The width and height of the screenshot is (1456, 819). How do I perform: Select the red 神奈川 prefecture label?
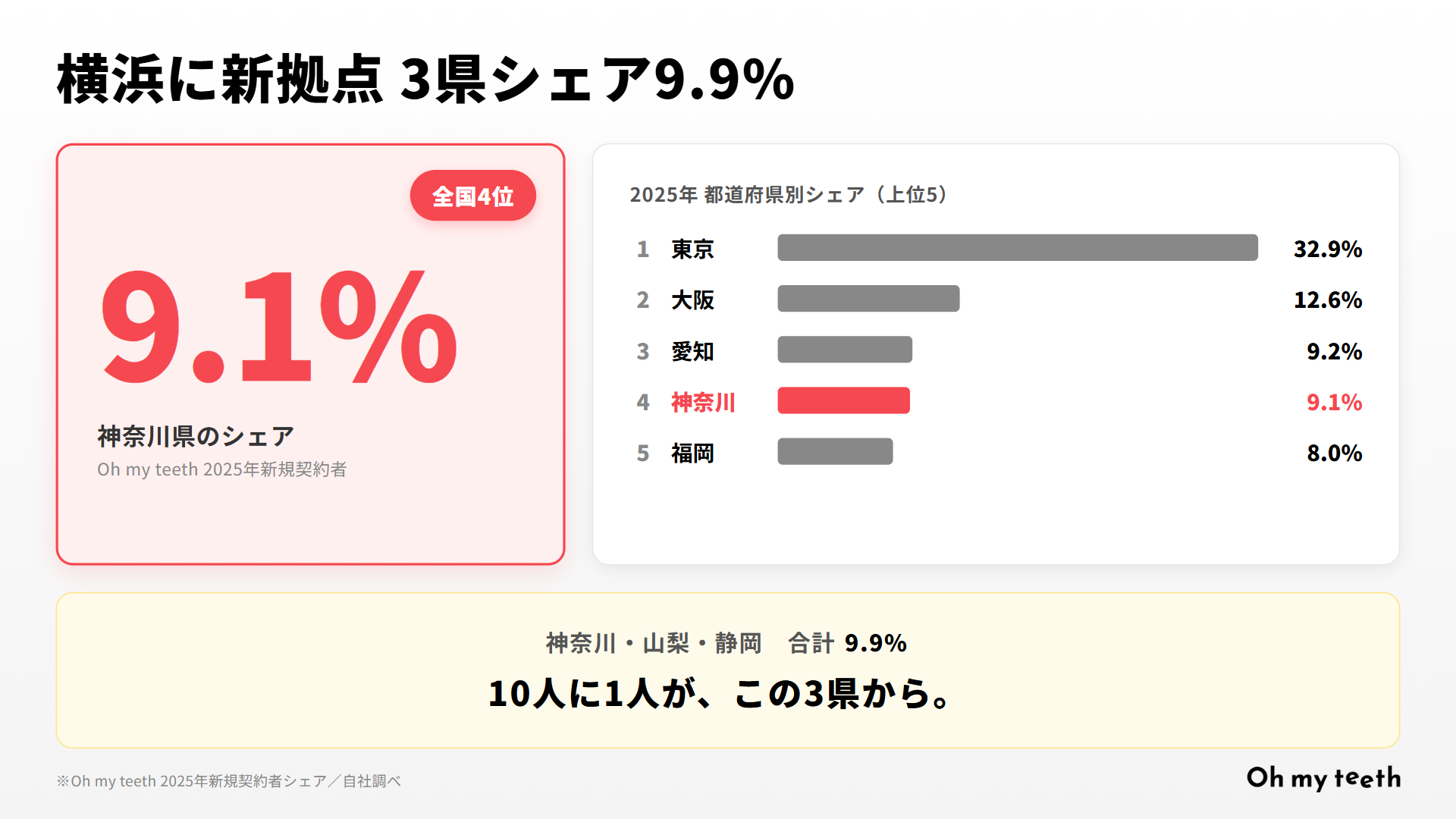pyautogui.click(x=703, y=402)
